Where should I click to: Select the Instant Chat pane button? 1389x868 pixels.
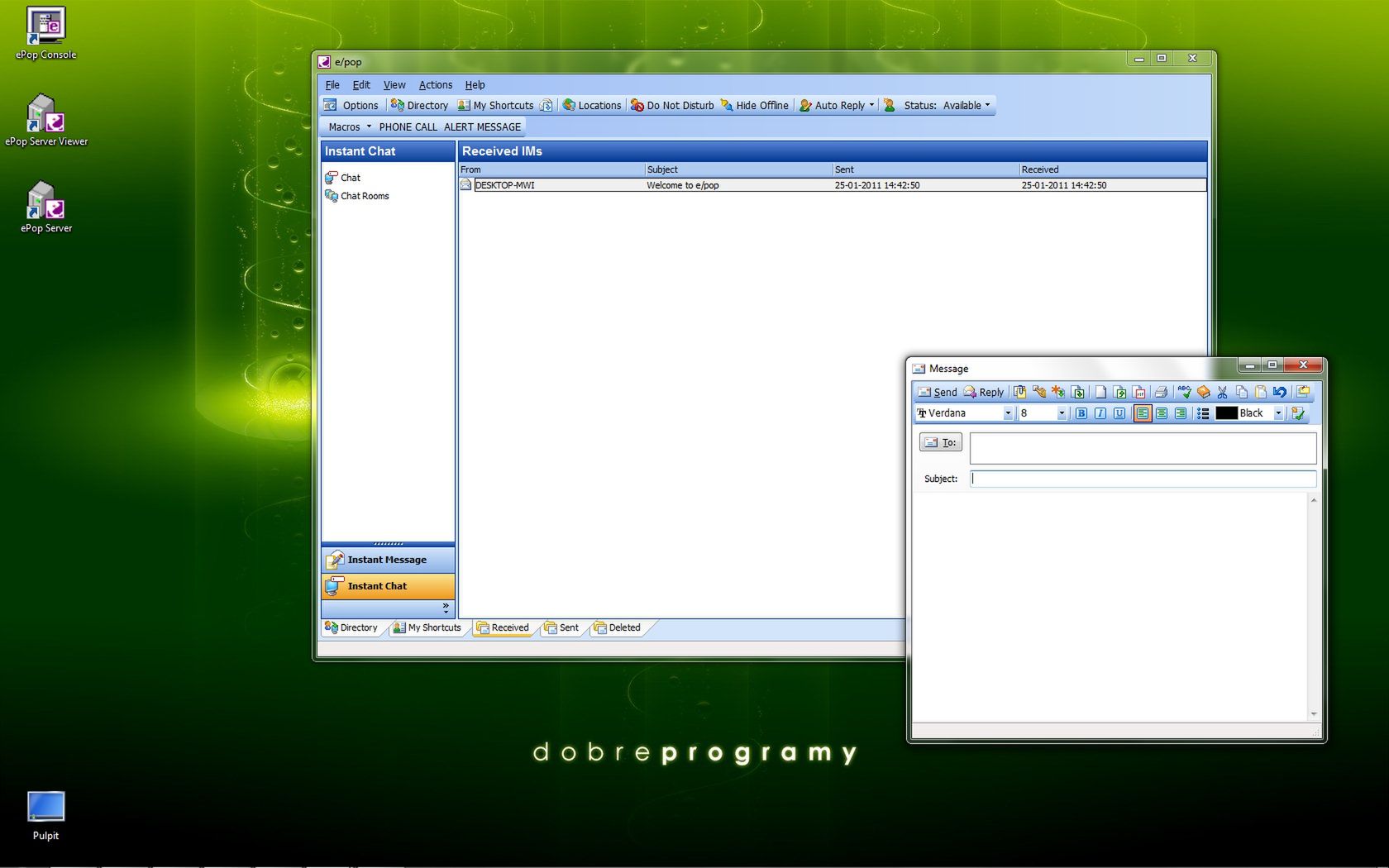(x=388, y=586)
